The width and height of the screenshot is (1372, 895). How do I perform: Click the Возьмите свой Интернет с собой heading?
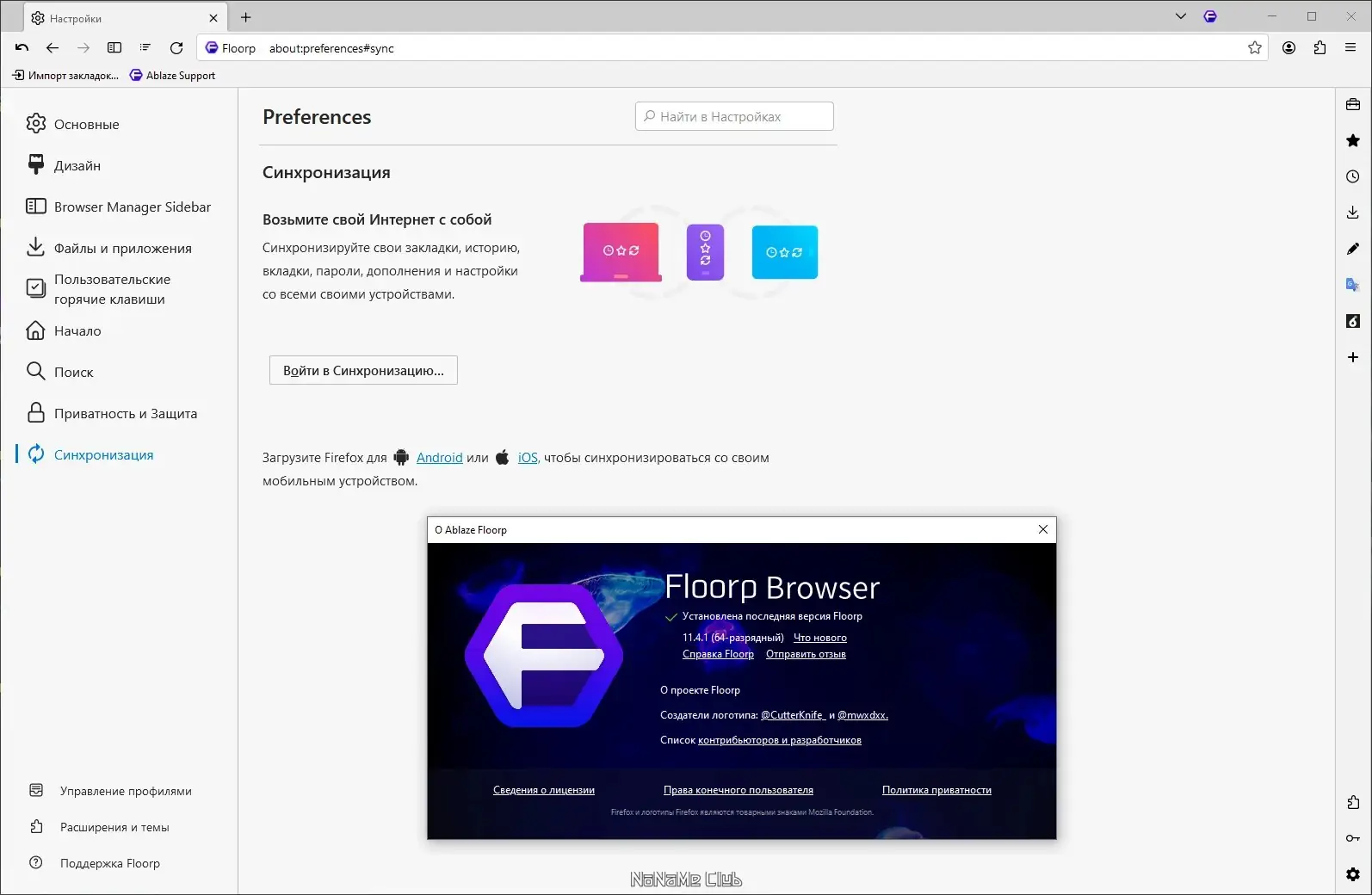(377, 219)
